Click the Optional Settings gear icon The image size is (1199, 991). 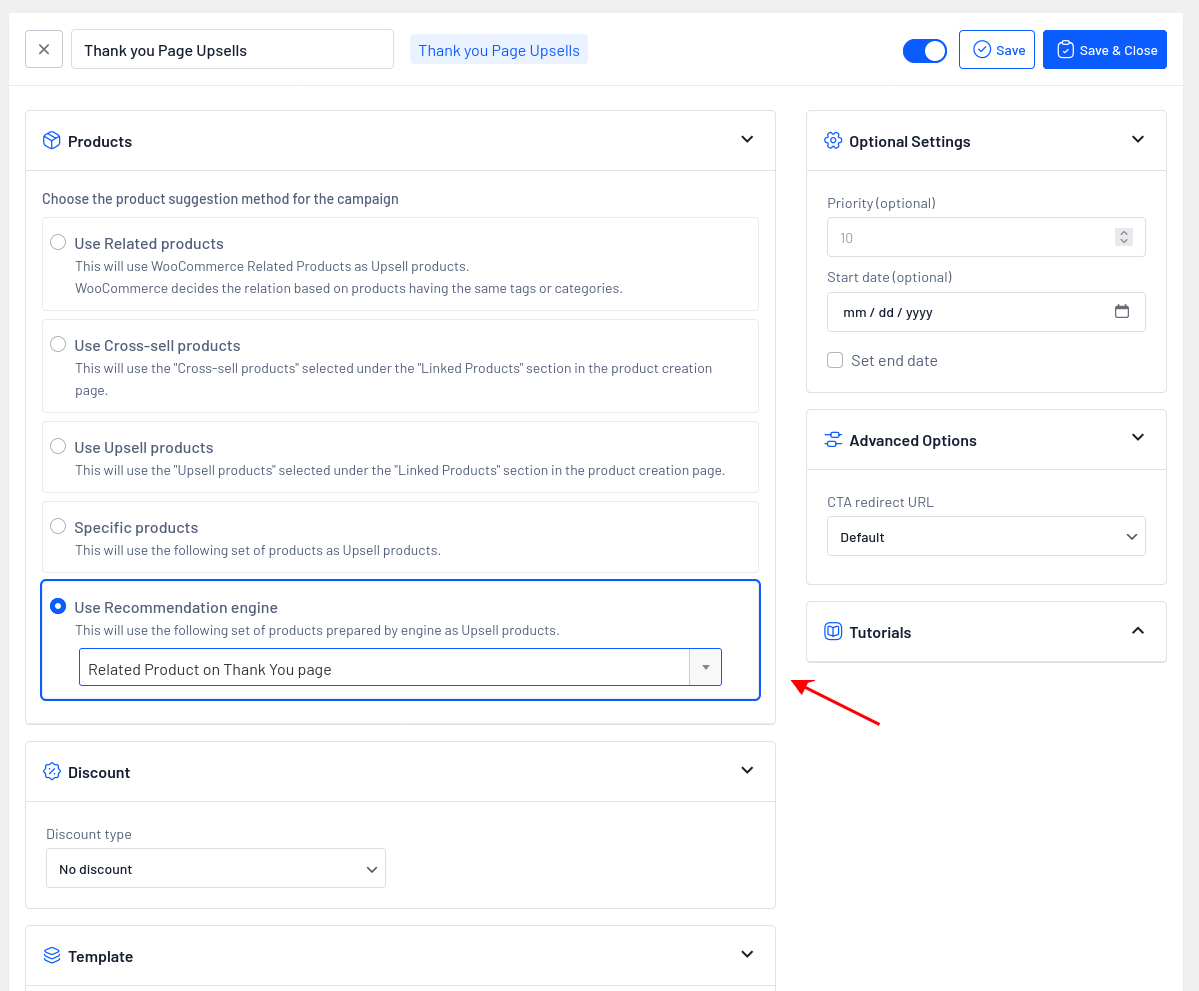pos(833,141)
